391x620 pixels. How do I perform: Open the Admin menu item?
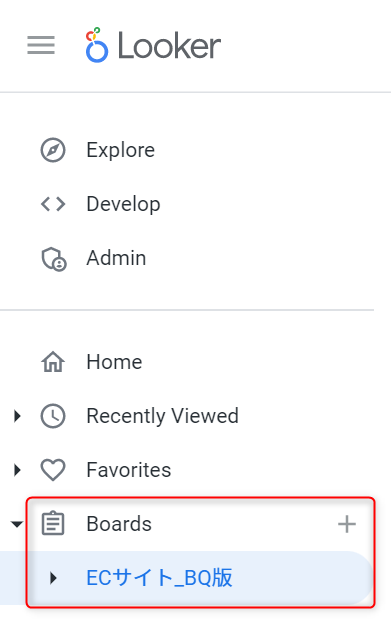(x=116, y=258)
